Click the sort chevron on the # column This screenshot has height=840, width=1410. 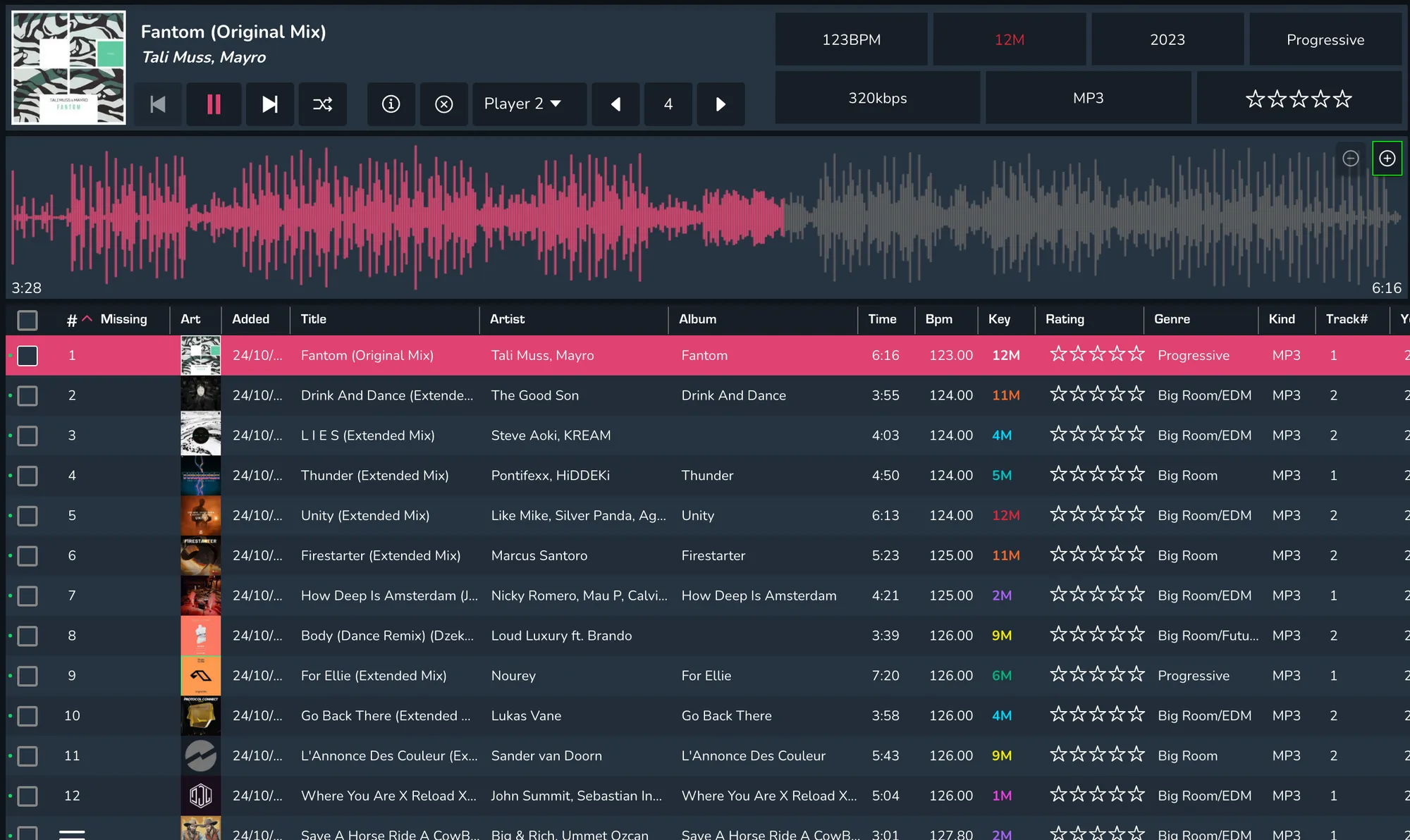click(x=87, y=318)
